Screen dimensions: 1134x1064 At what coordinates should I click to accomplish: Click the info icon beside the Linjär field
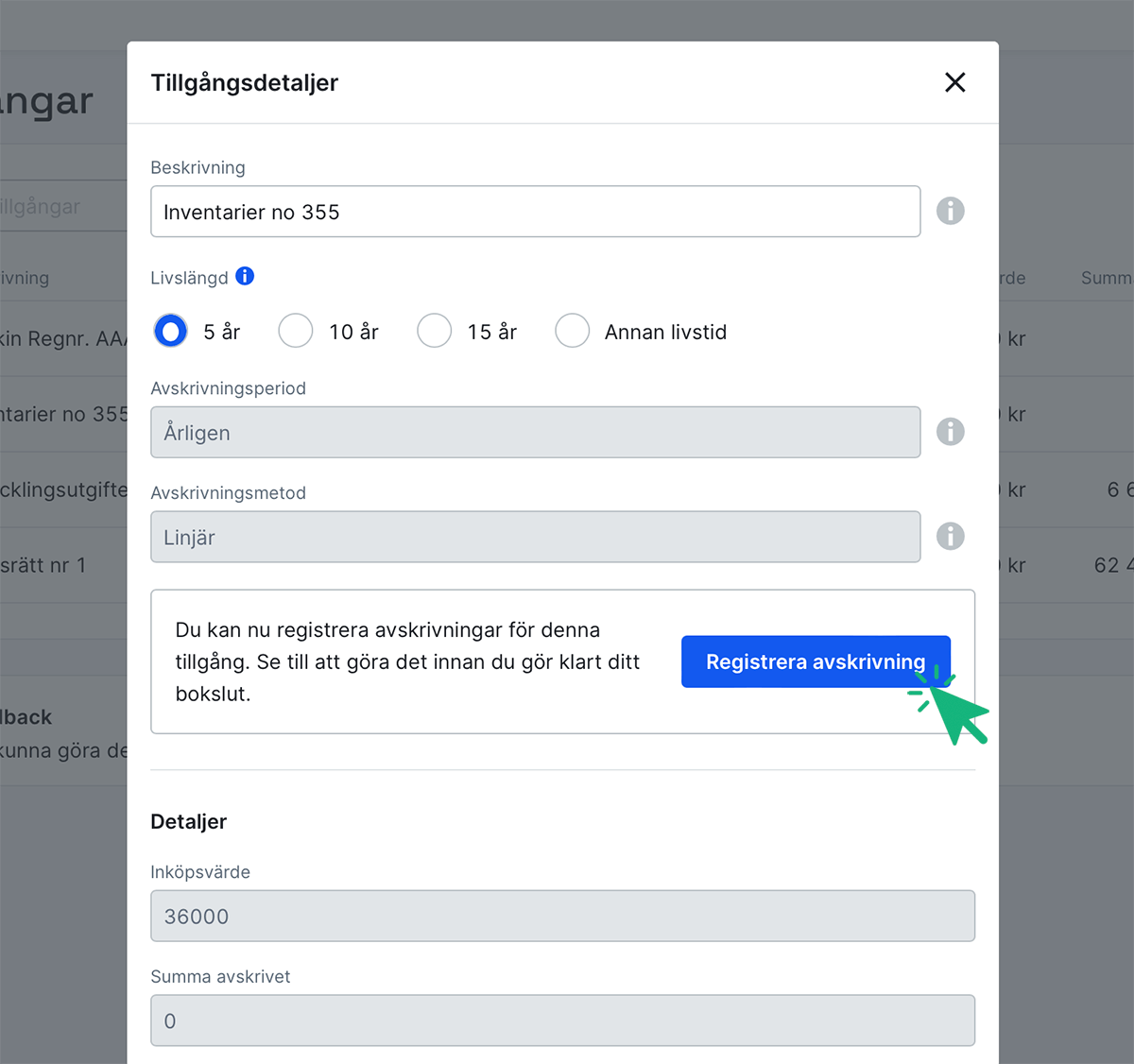coord(951,536)
